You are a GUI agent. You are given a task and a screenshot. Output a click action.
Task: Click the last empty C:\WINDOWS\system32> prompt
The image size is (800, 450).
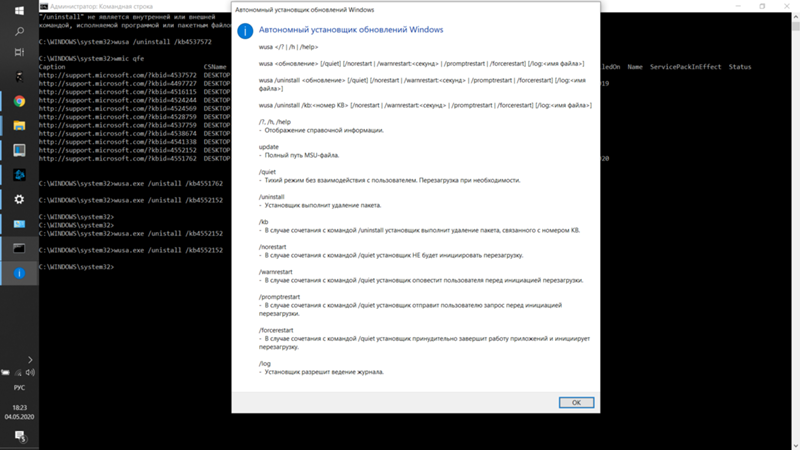[x=77, y=267]
